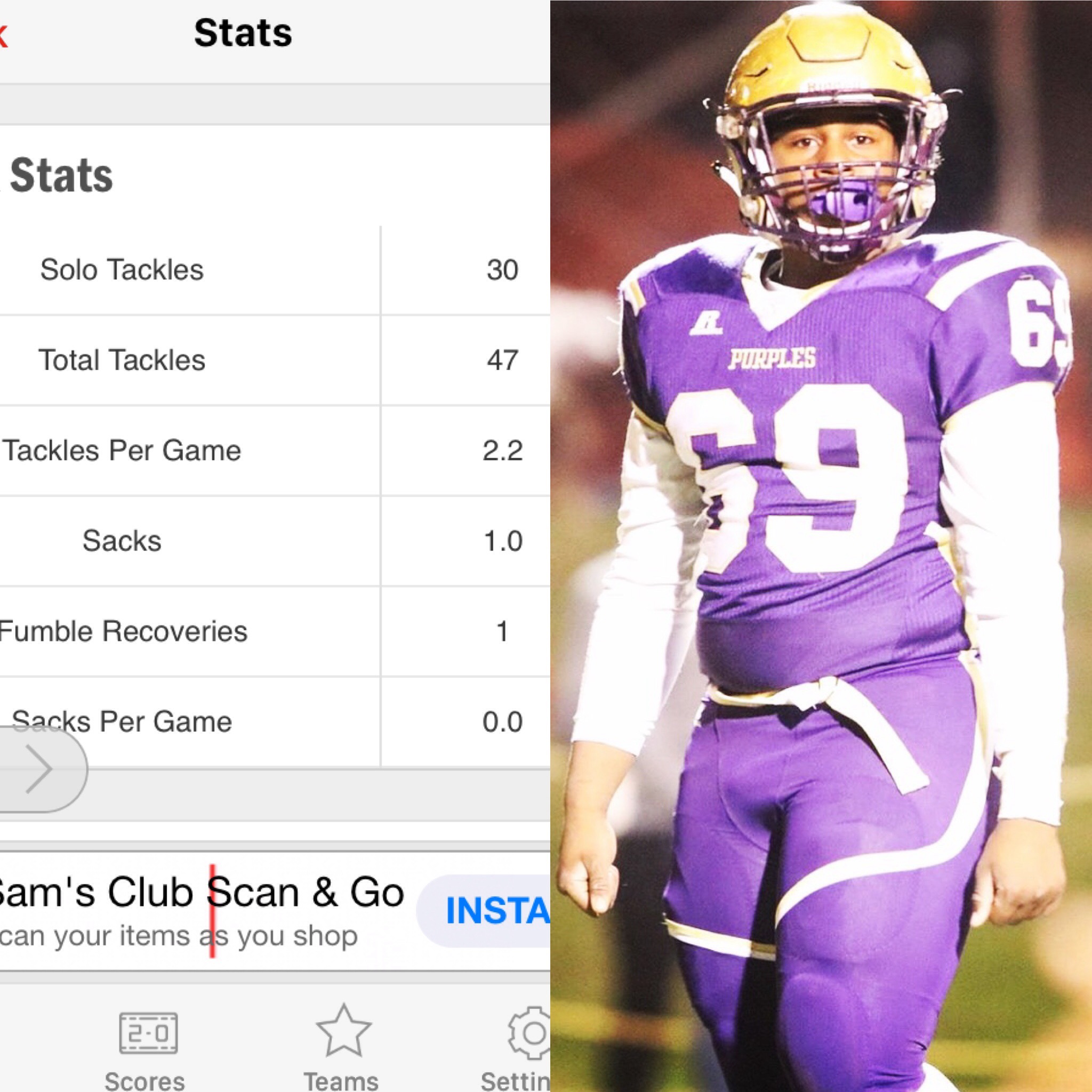Image resolution: width=1092 pixels, height=1092 pixels.
Task: Tap the red Back arrow
Action: (3, 35)
